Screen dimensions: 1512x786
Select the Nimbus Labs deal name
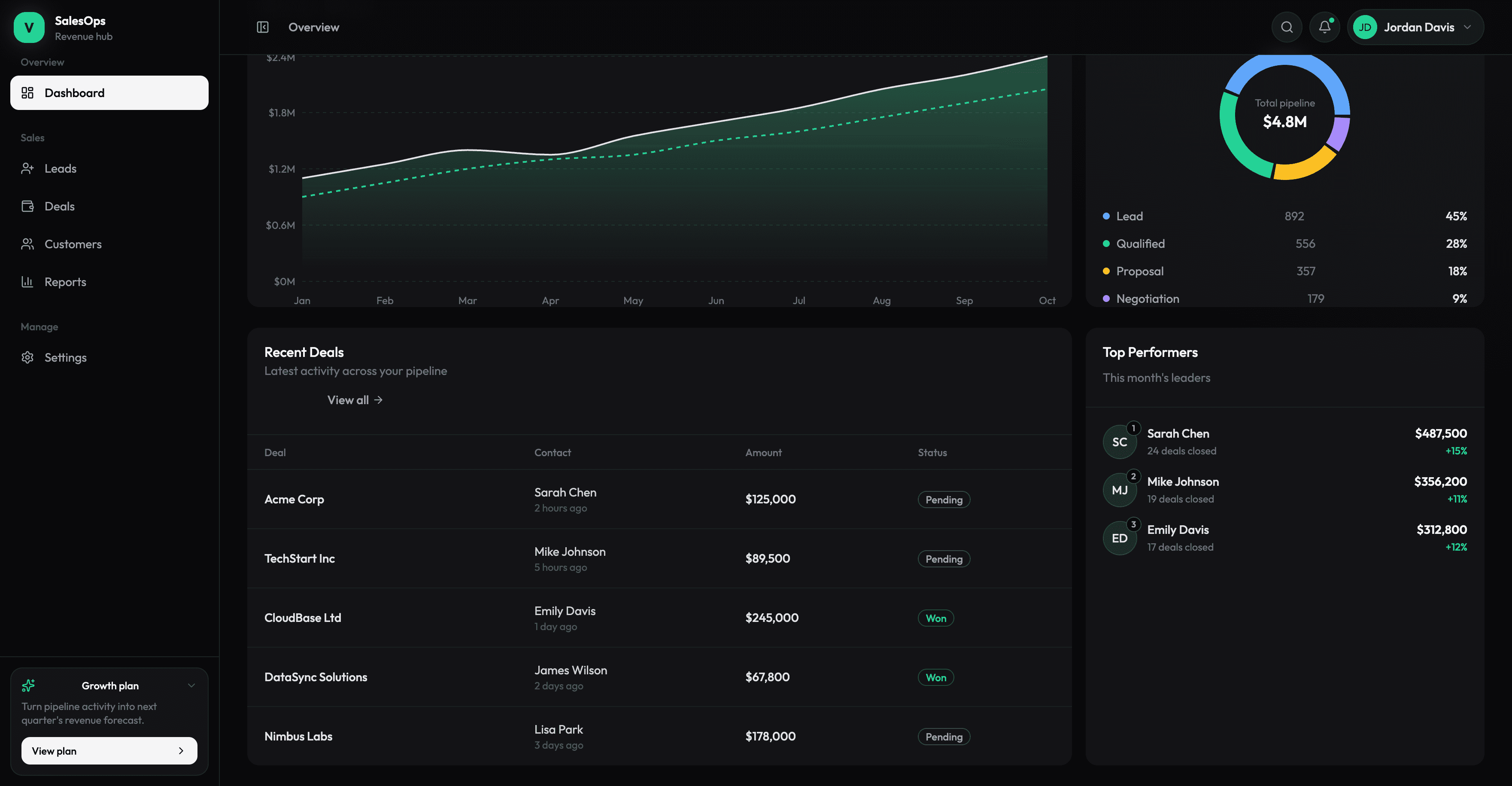[x=298, y=737]
